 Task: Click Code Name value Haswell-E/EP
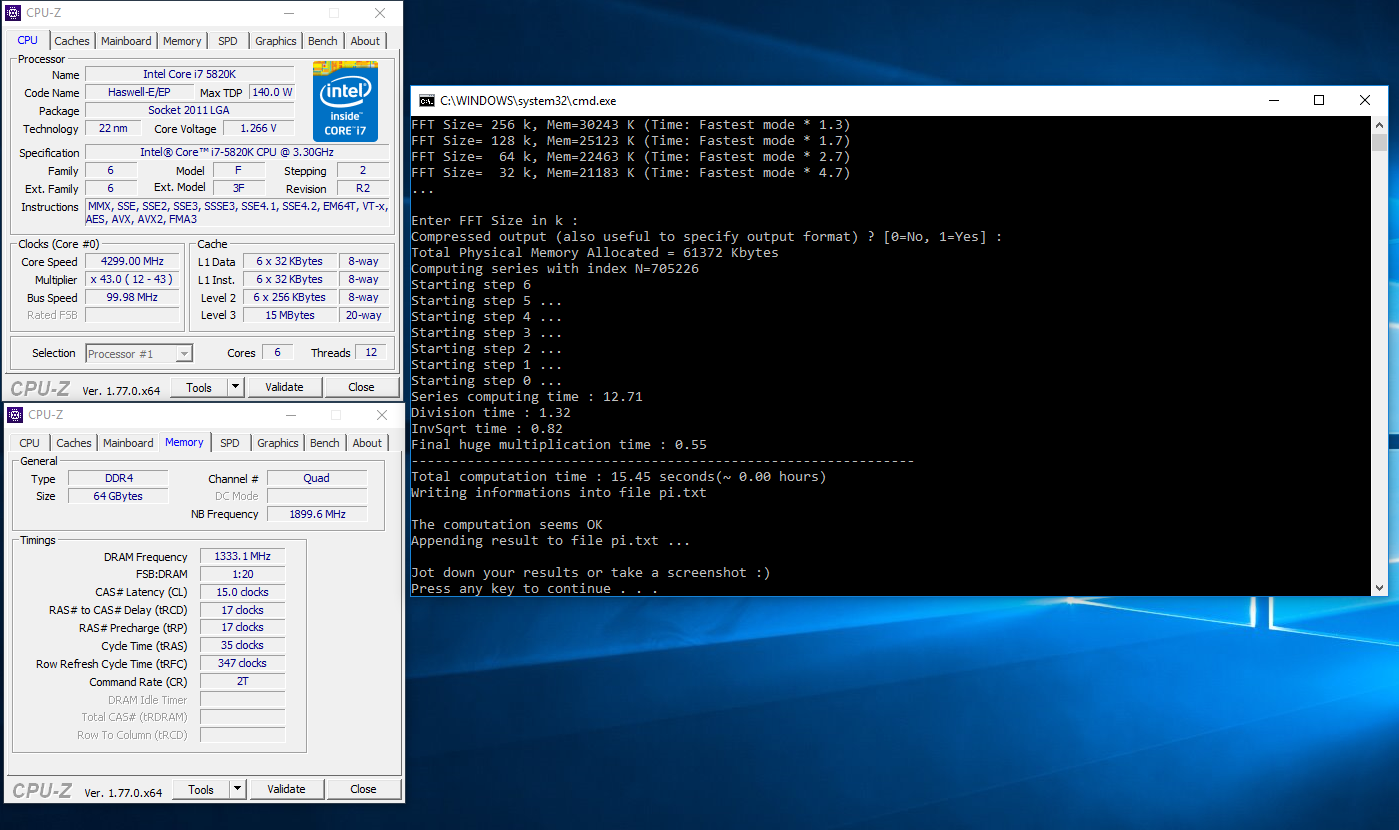click(x=139, y=92)
